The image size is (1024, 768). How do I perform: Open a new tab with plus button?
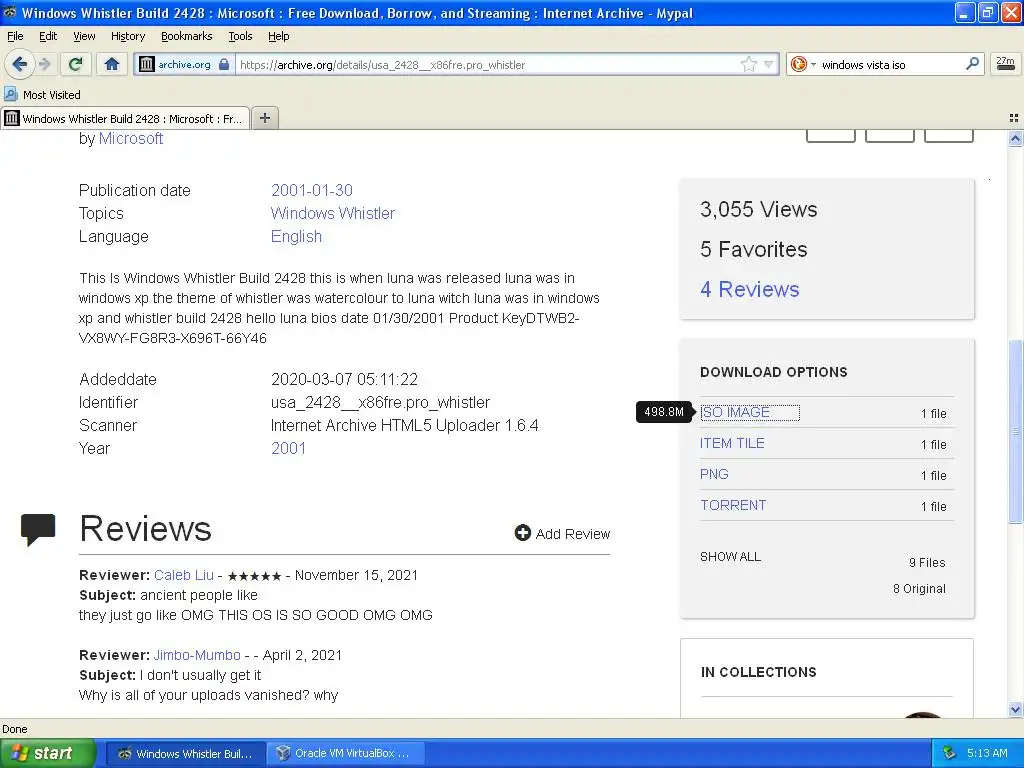tap(264, 118)
